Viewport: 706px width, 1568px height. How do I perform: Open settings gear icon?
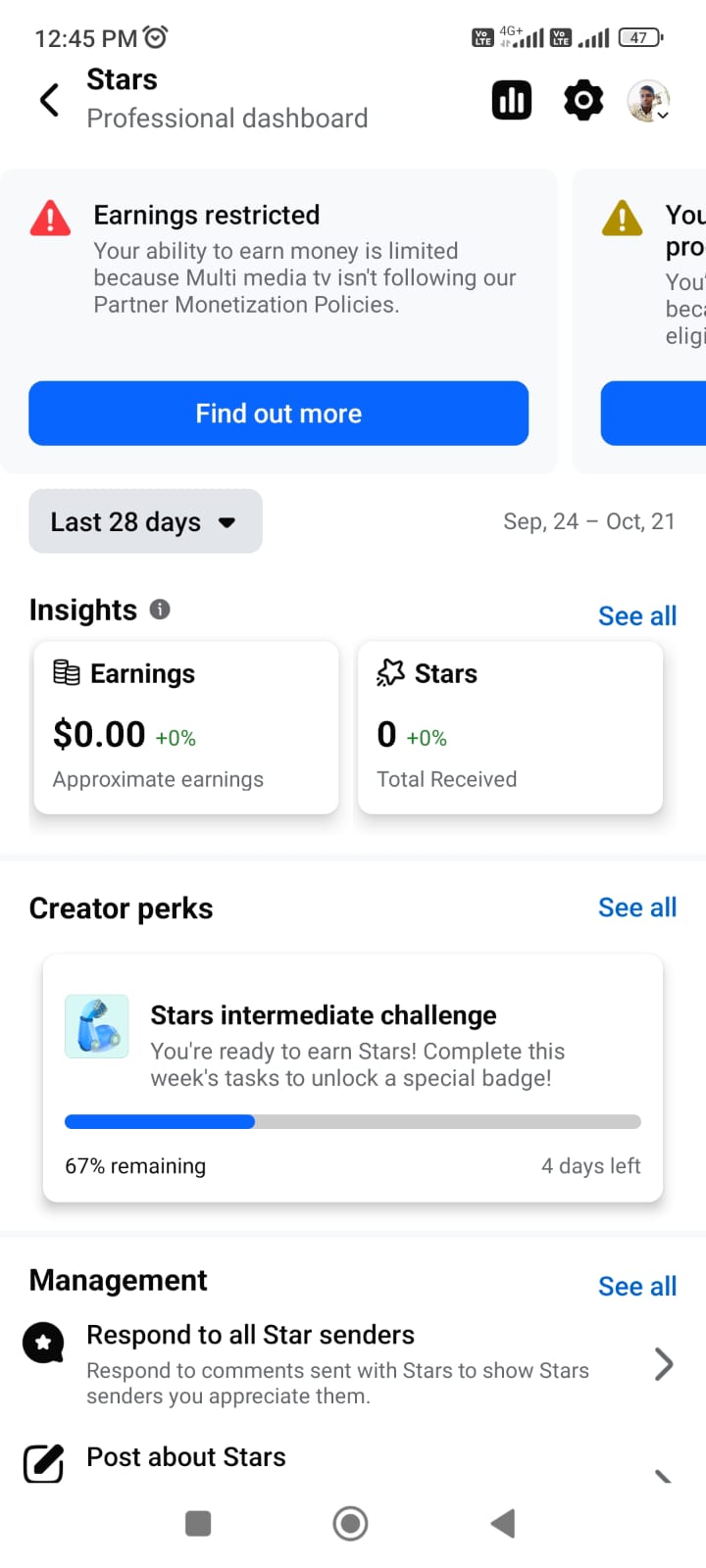coord(583,100)
